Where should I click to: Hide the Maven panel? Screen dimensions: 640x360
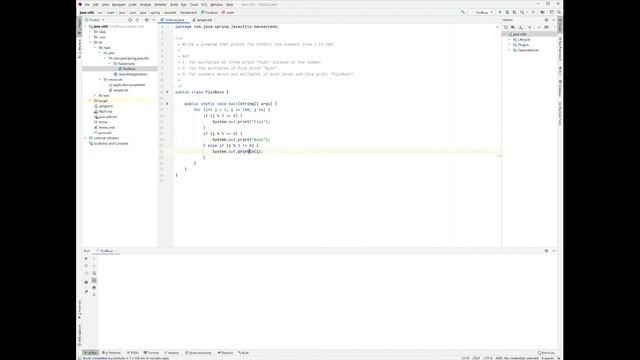553,20
